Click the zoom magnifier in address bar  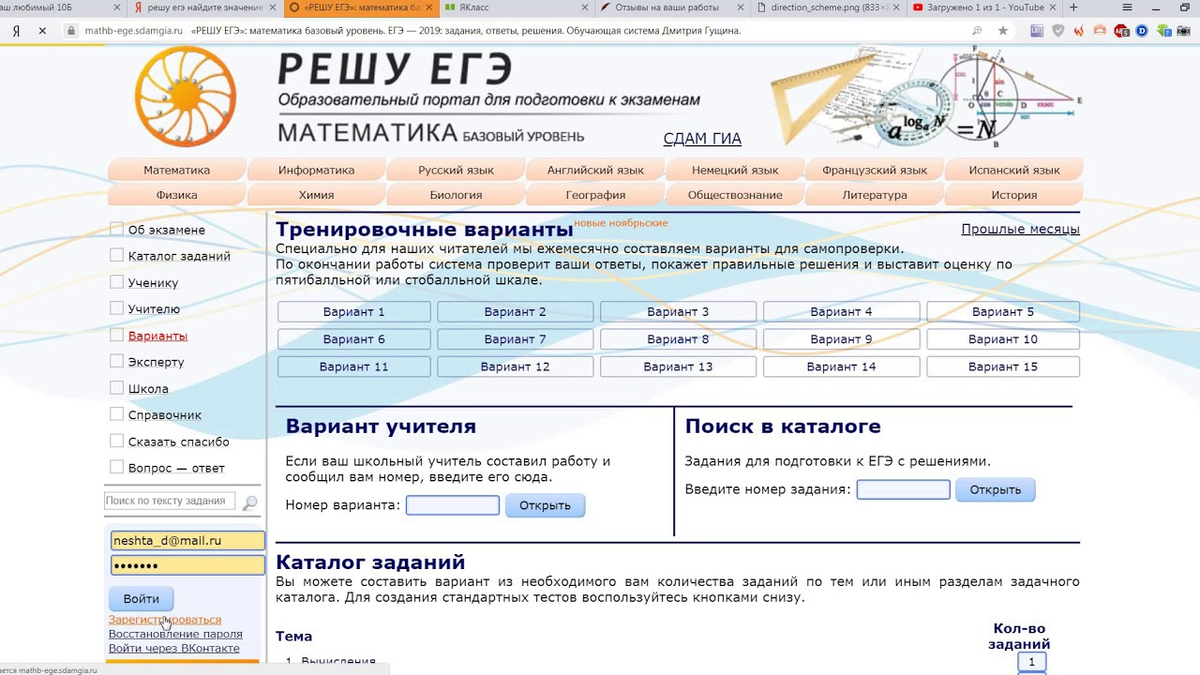coord(977,31)
